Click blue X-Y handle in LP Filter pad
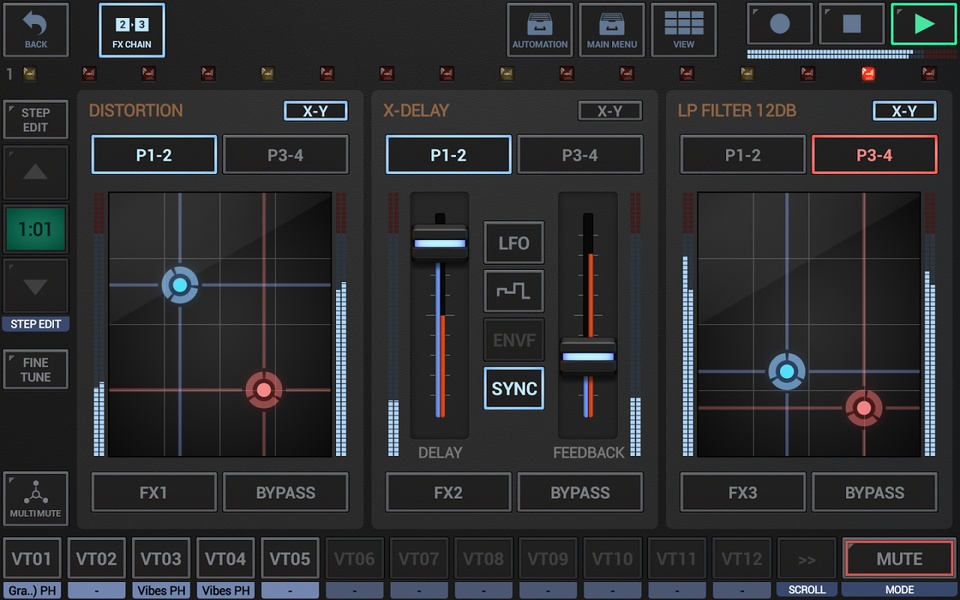 coord(787,371)
